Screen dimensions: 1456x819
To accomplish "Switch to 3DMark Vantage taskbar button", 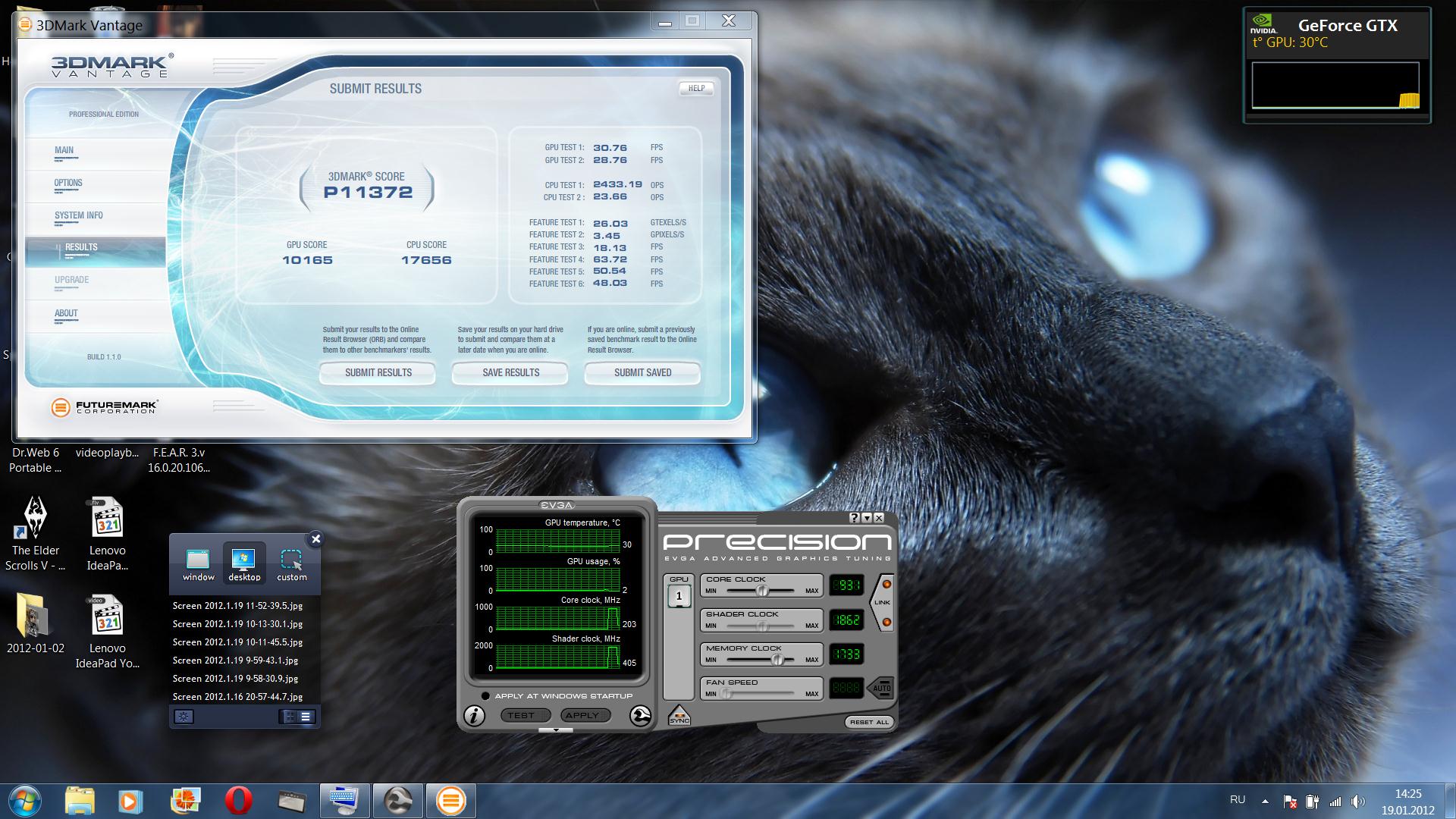I will point(450,801).
